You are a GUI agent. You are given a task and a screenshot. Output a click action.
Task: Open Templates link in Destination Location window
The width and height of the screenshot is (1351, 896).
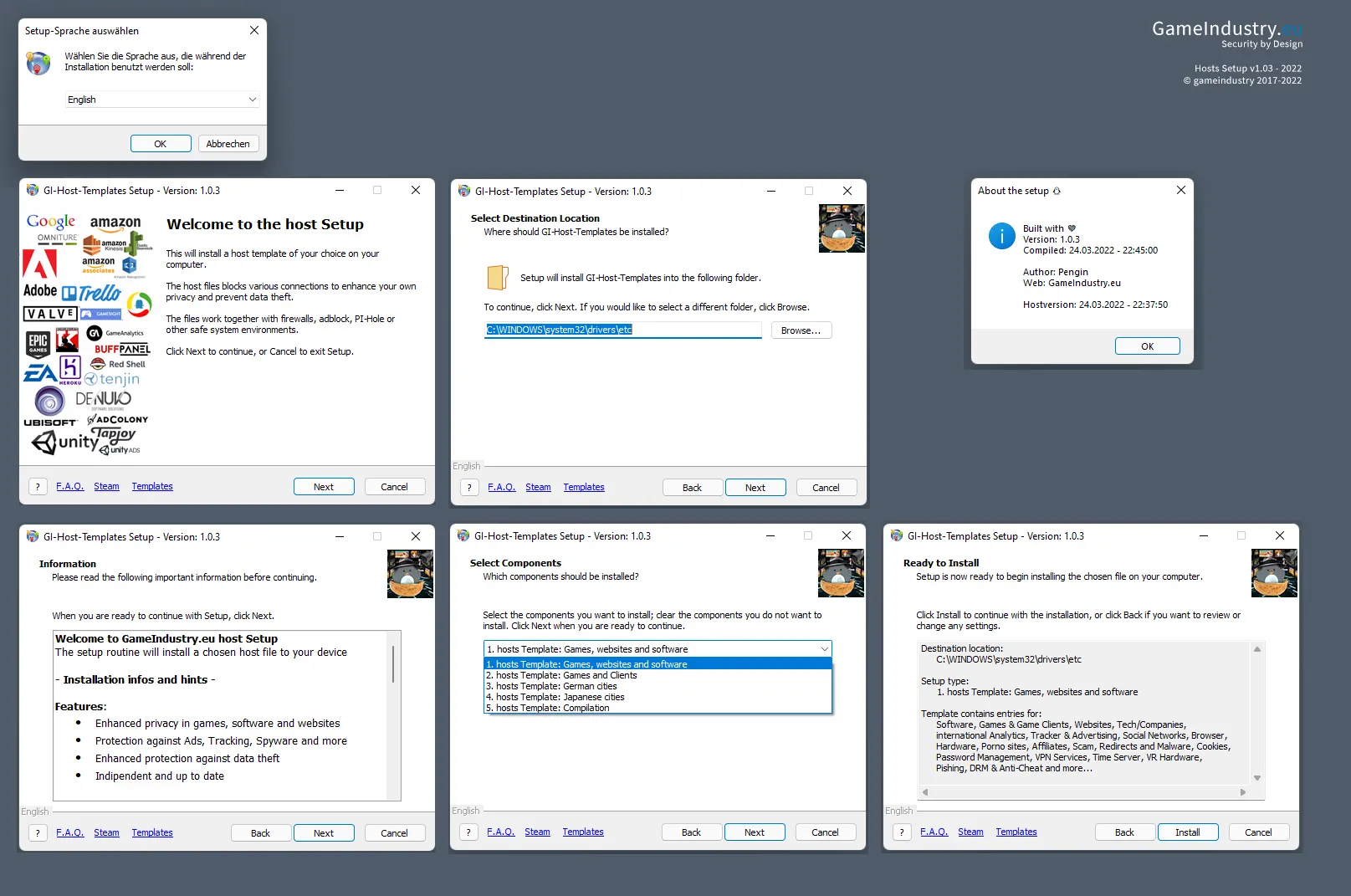584,488
